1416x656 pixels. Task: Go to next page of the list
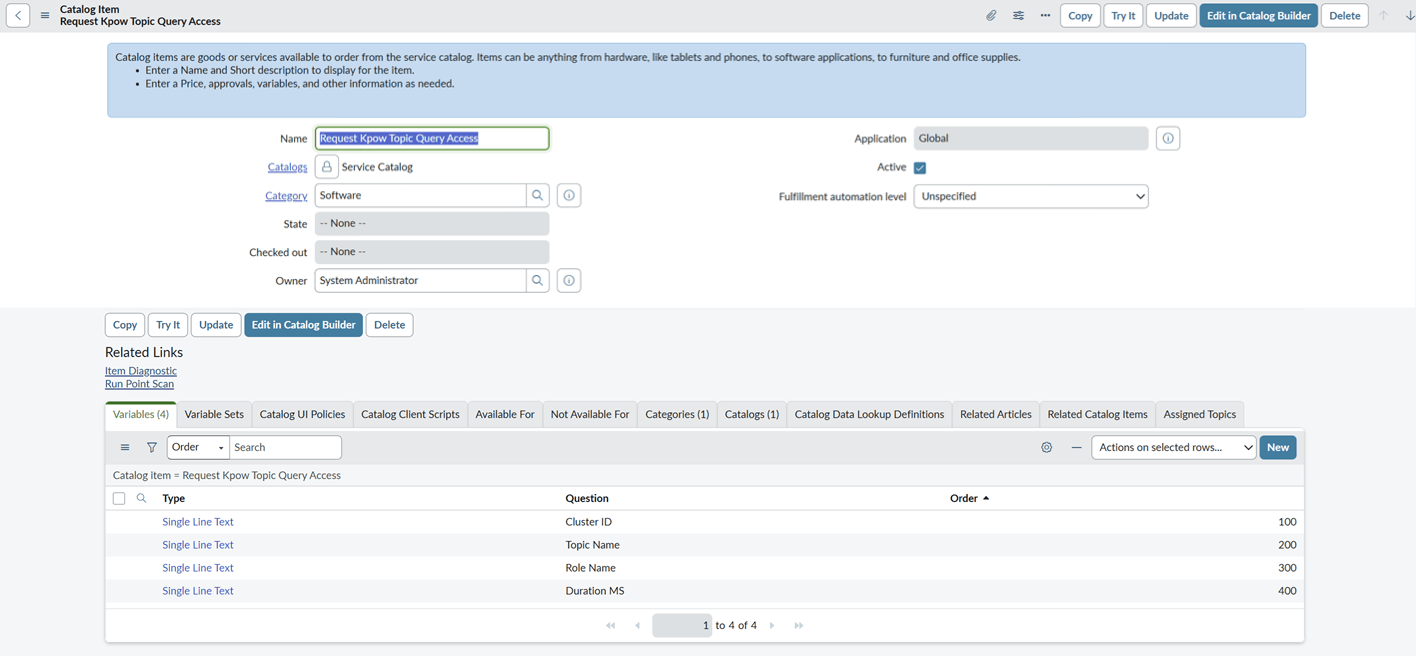[772, 626]
